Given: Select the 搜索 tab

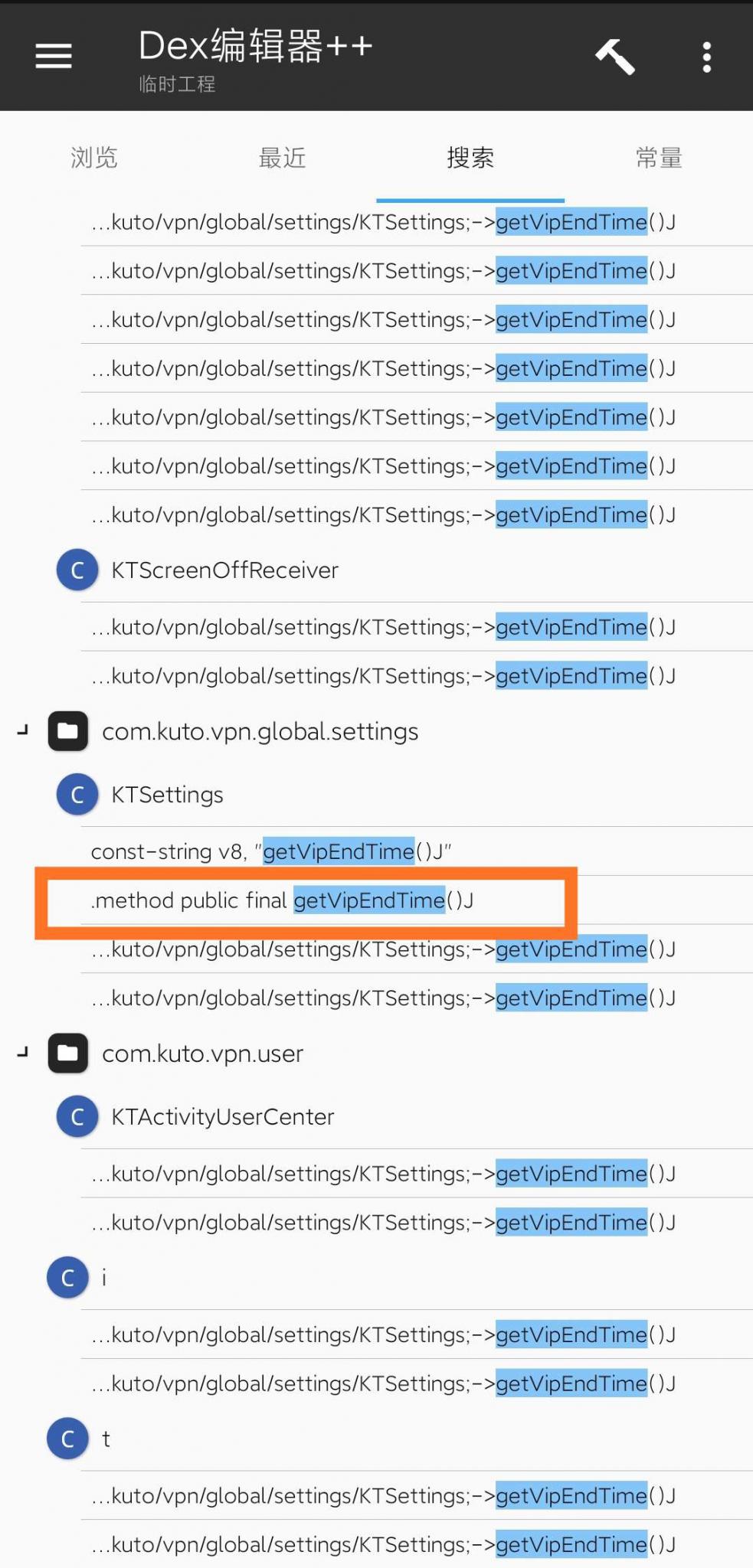Looking at the screenshot, I should [470, 158].
